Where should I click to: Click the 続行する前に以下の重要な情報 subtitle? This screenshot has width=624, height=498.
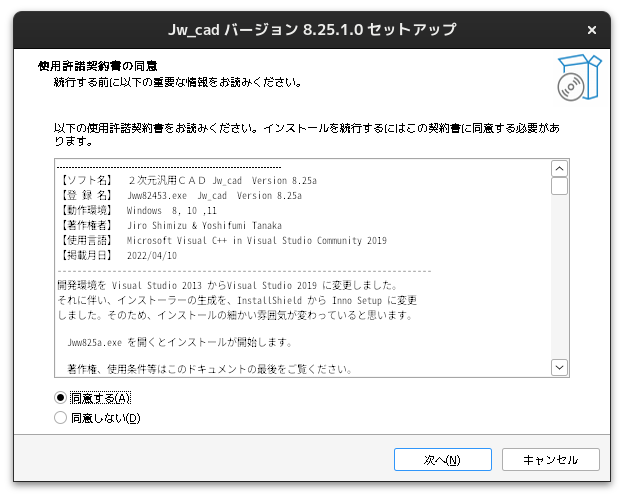[177, 82]
